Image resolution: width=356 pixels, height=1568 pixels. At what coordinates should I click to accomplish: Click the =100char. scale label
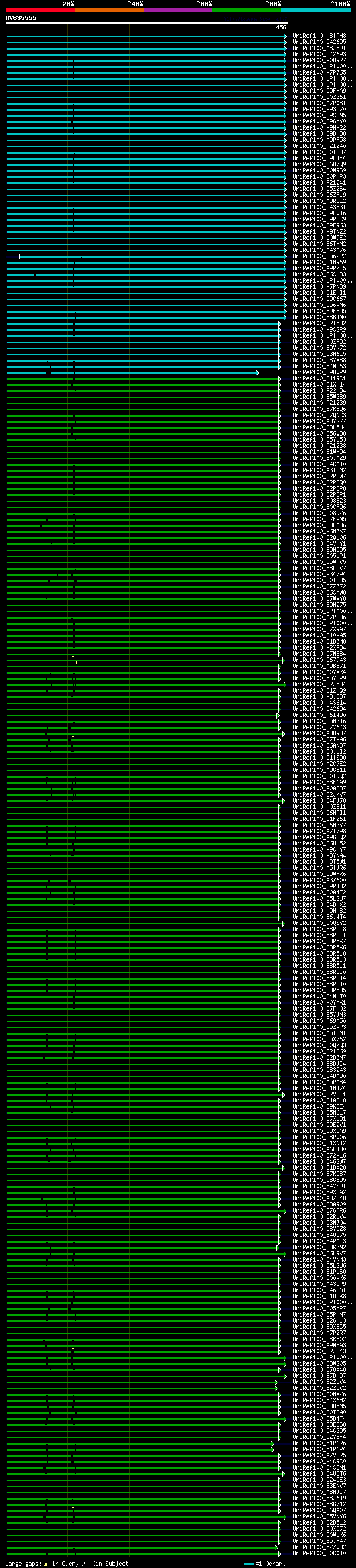click(270, 1563)
